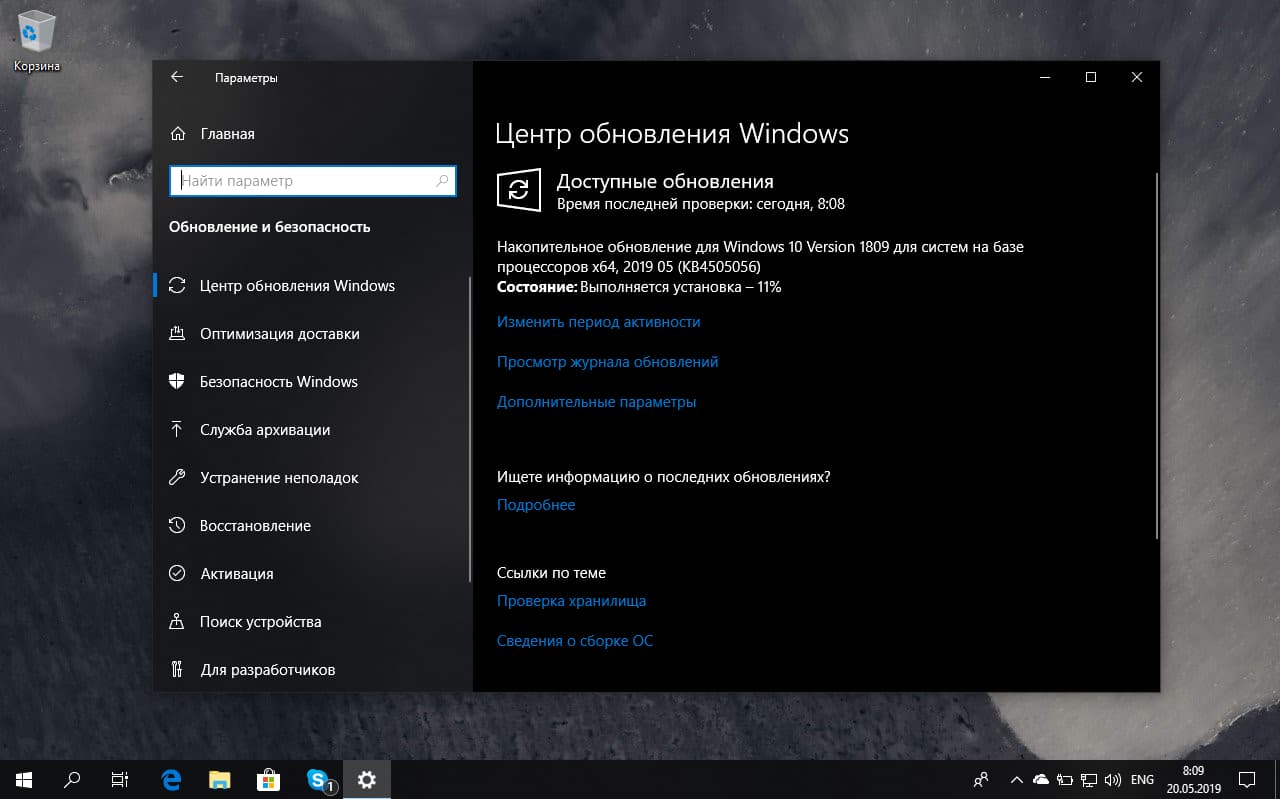Open Дополнительные параметры link
This screenshot has width=1280, height=799.
tap(597, 401)
